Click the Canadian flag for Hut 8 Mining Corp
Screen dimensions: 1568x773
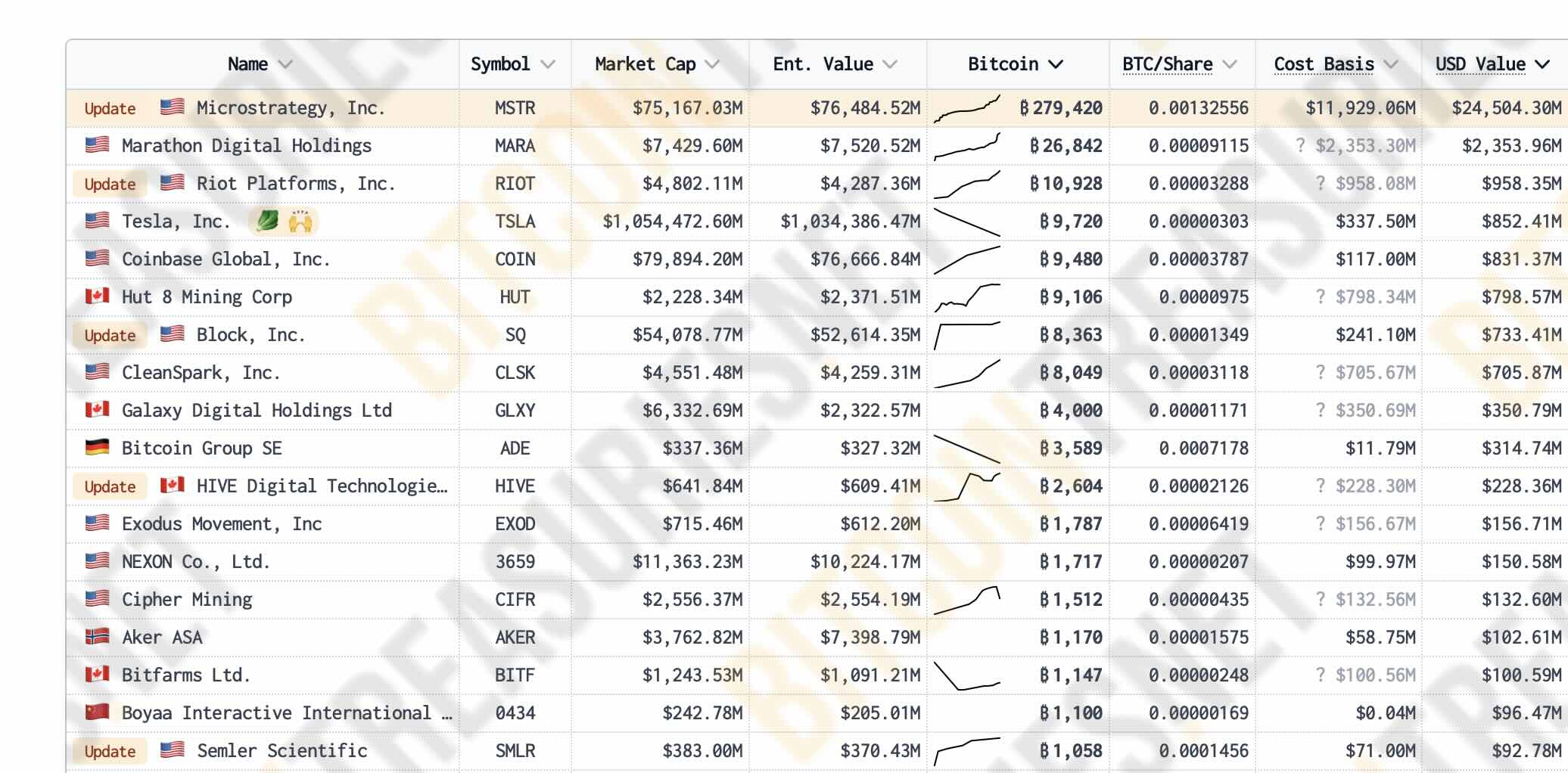pos(97,296)
